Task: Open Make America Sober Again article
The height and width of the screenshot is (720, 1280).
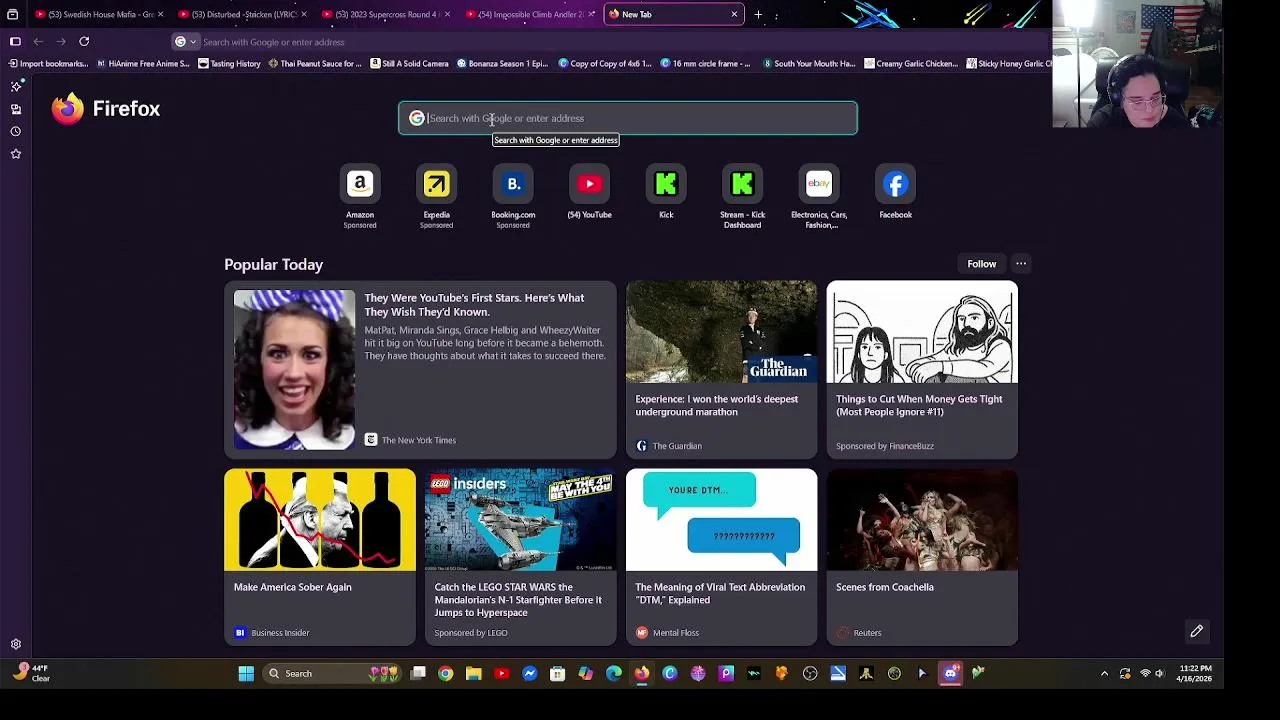Action: coord(320,557)
